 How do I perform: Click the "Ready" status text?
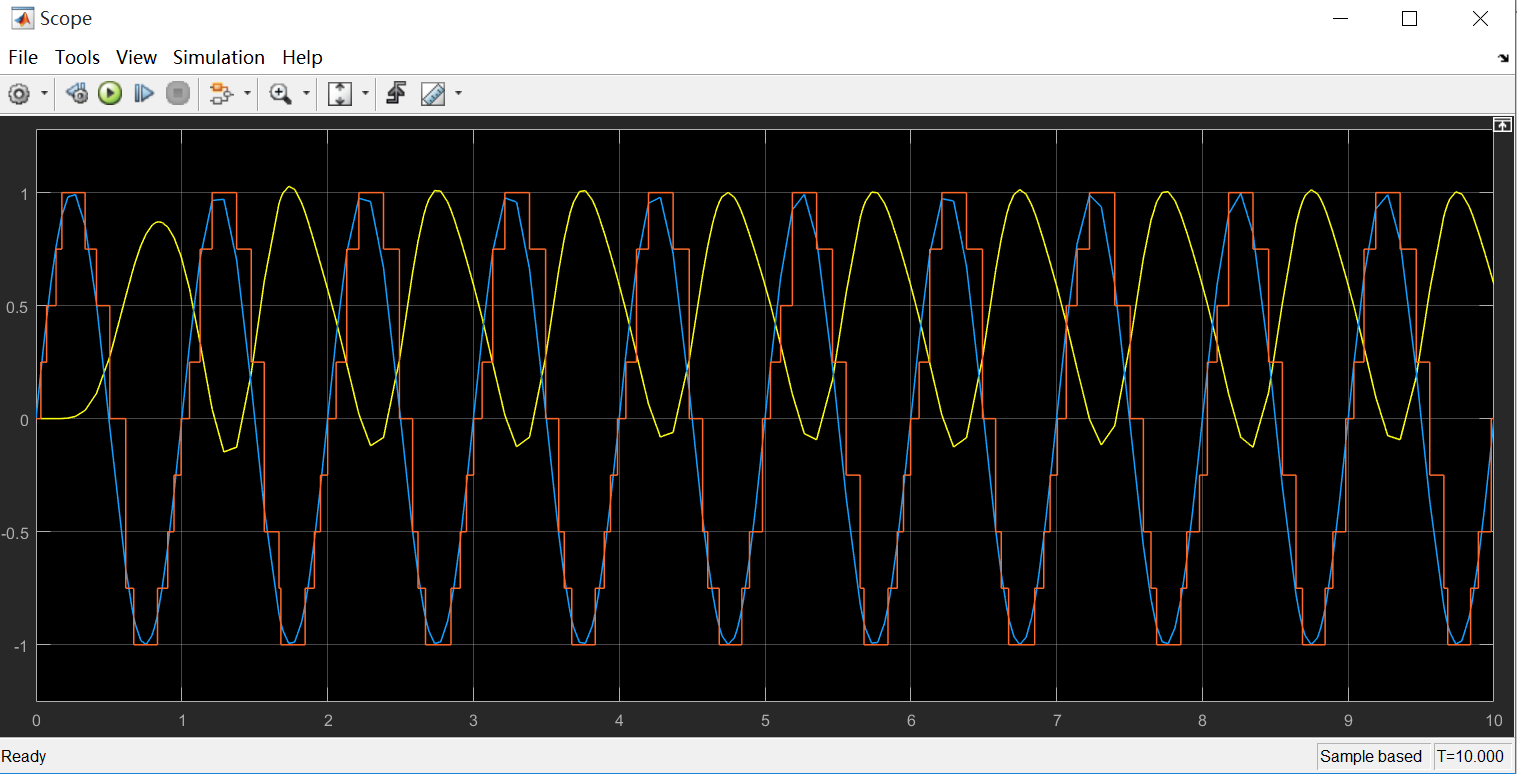[24, 757]
